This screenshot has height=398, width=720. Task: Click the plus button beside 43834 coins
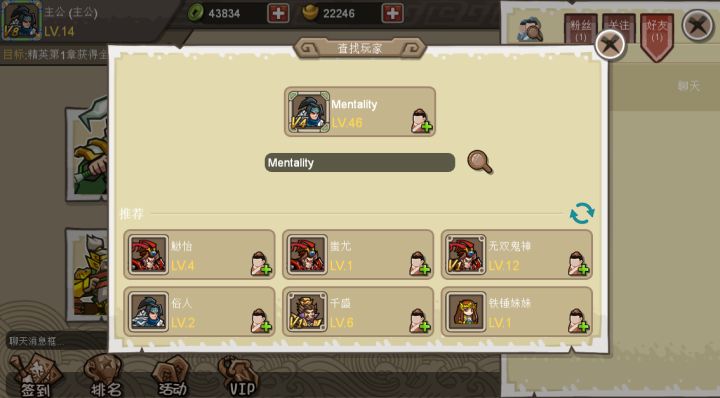[x=278, y=13]
